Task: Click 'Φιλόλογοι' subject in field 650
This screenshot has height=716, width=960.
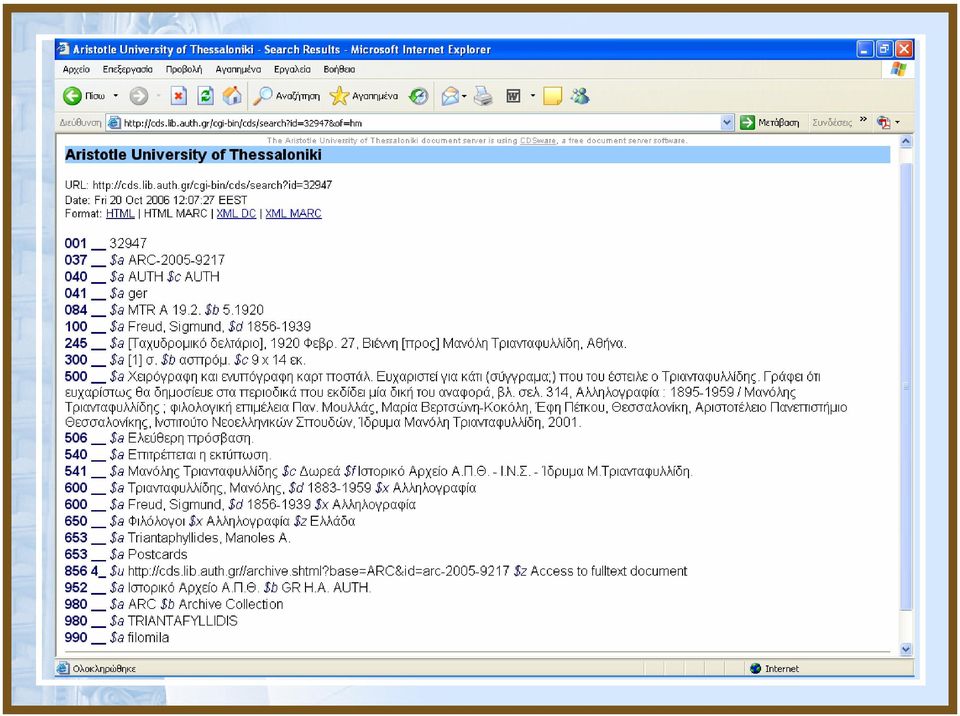Action: 156,521
